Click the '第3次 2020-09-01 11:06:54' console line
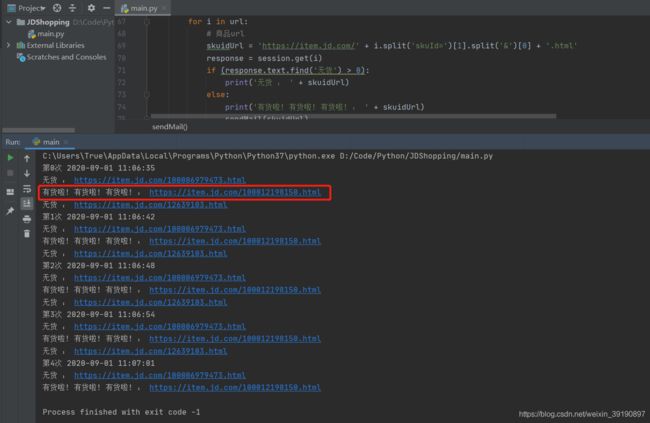The image size is (650, 423). point(99,314)
